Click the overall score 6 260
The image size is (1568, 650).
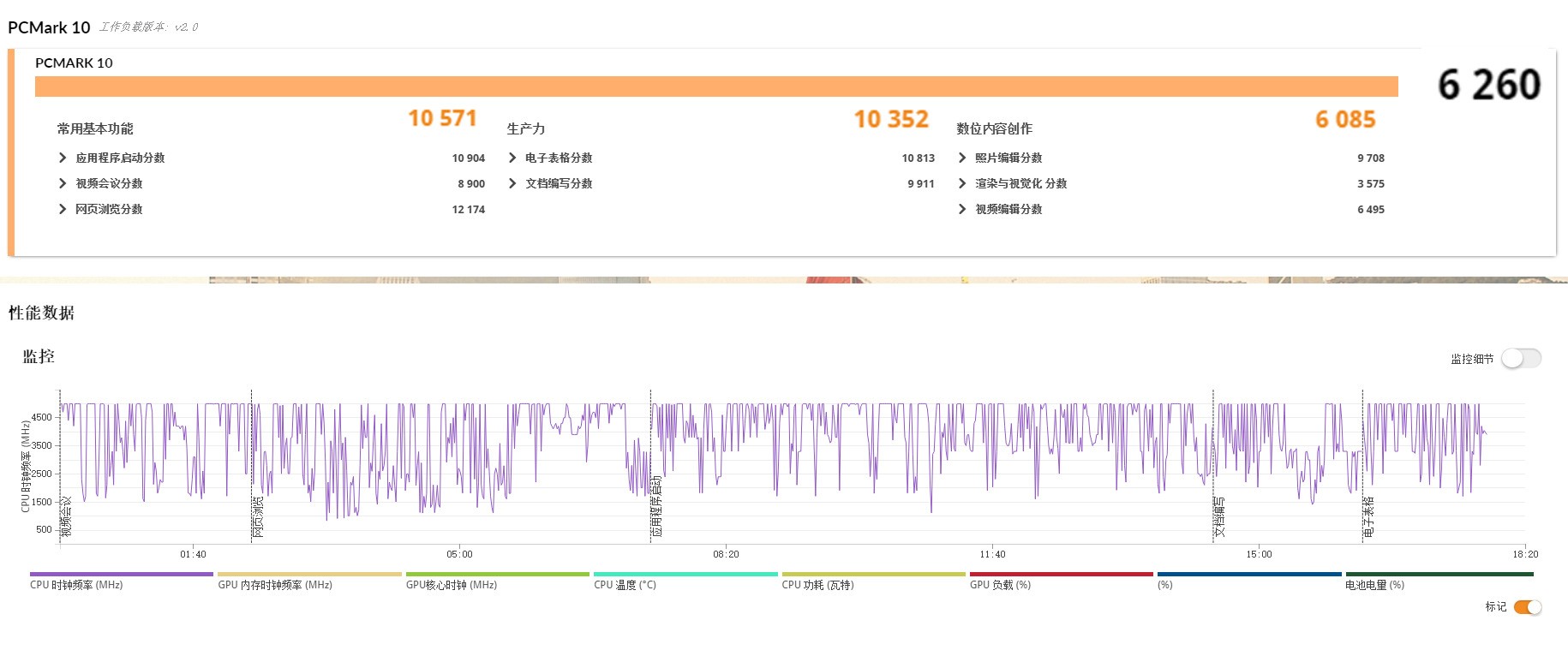pos(1489,85)
